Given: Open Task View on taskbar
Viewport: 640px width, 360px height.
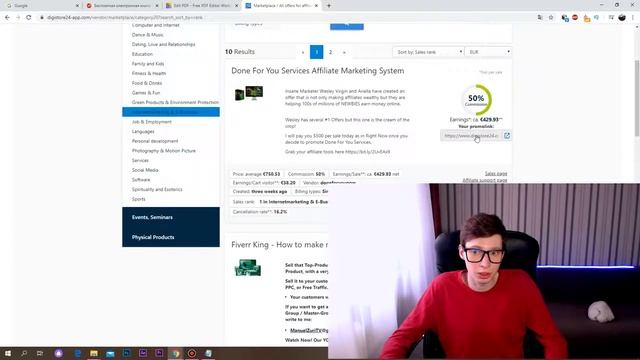Looking at the screenshot, I should pos(40,353).
